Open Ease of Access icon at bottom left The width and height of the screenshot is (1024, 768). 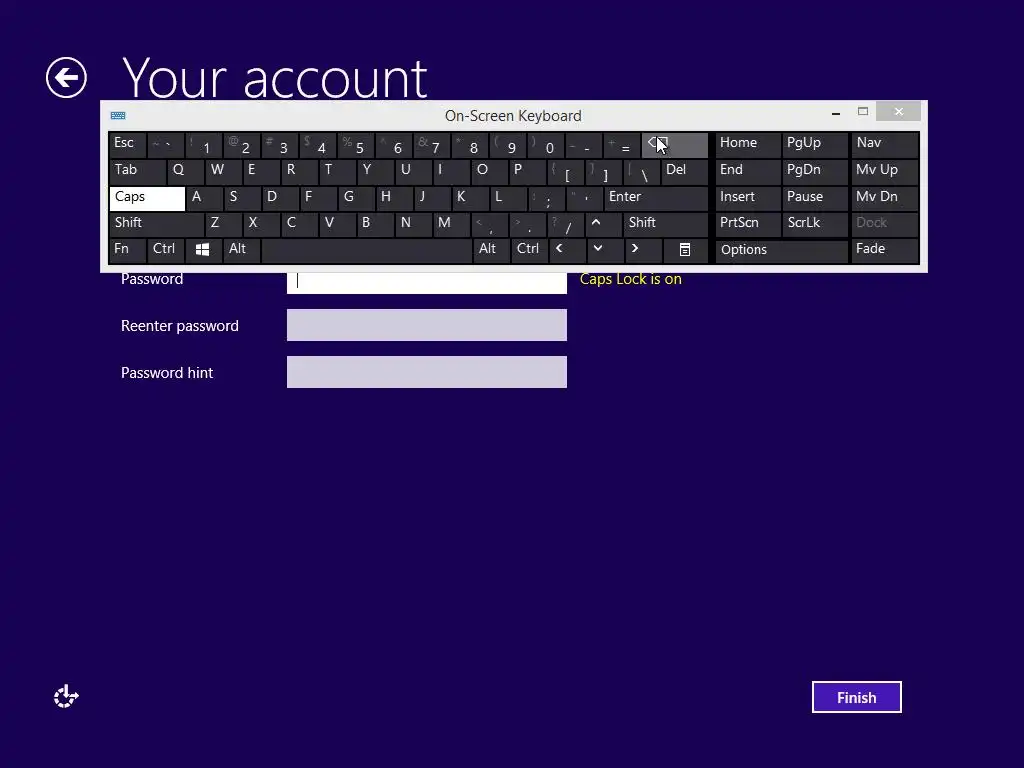click(66, 697)
